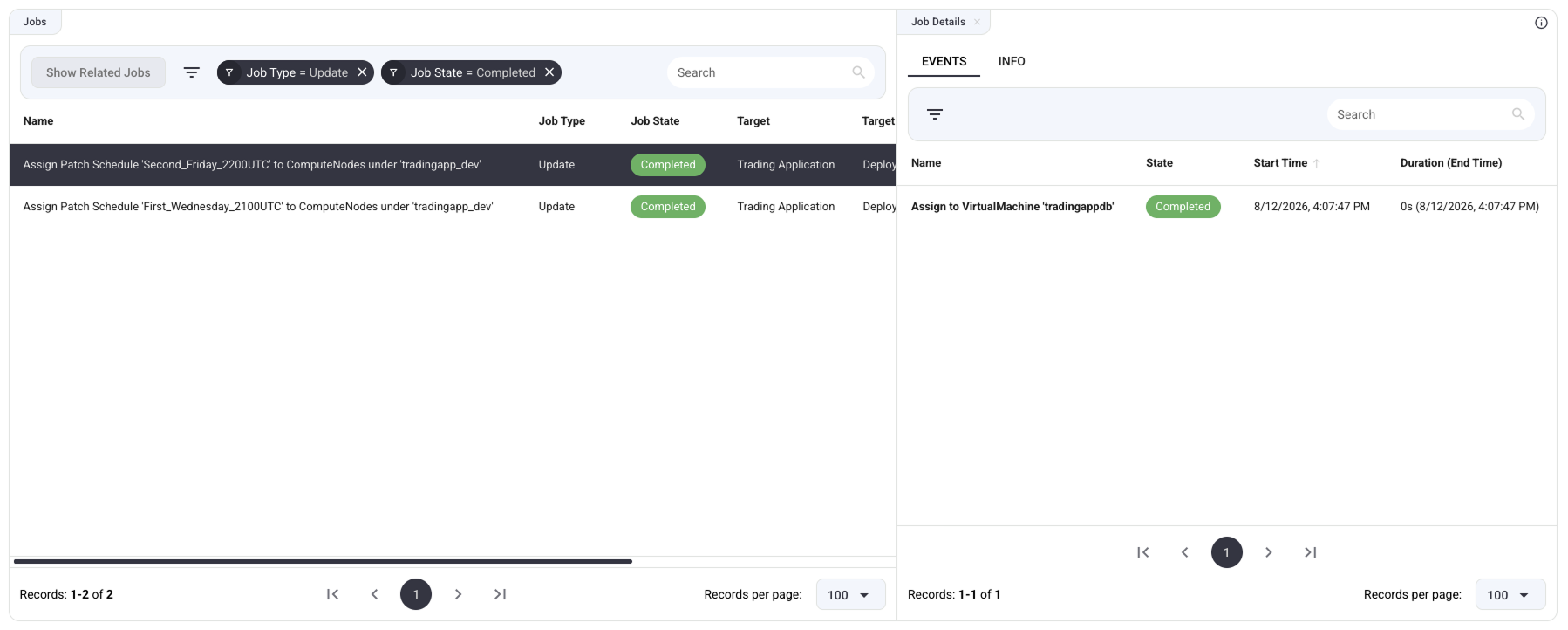Click the search magnifier in Job Details panel
The width and height of the screenshot is (1568, 630).
coord(1517,114)
